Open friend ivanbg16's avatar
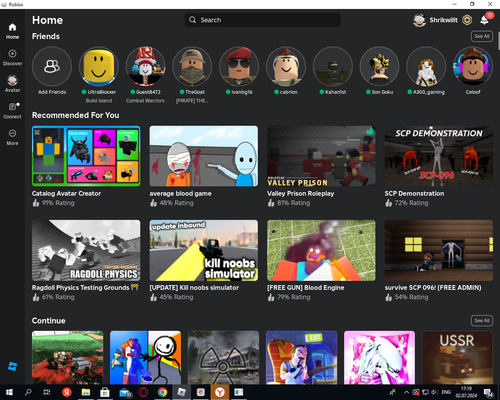Image resolution: width=500 pixels, height=400 pixels. 239,66
